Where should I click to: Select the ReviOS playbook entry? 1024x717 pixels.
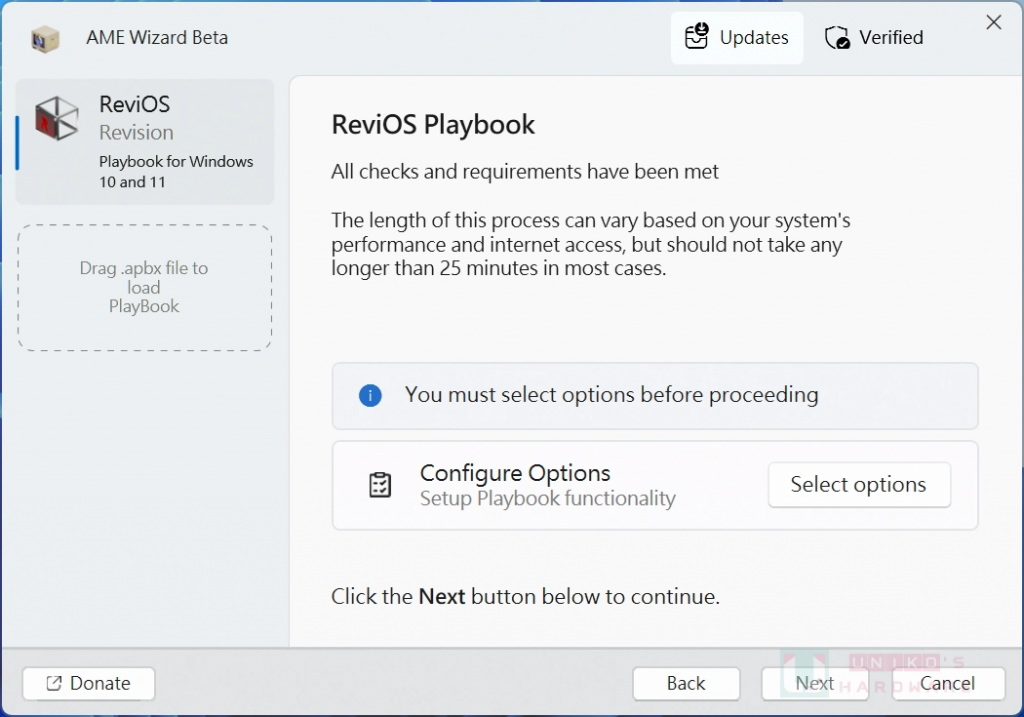pyautogui.click(x=145, y=142)
